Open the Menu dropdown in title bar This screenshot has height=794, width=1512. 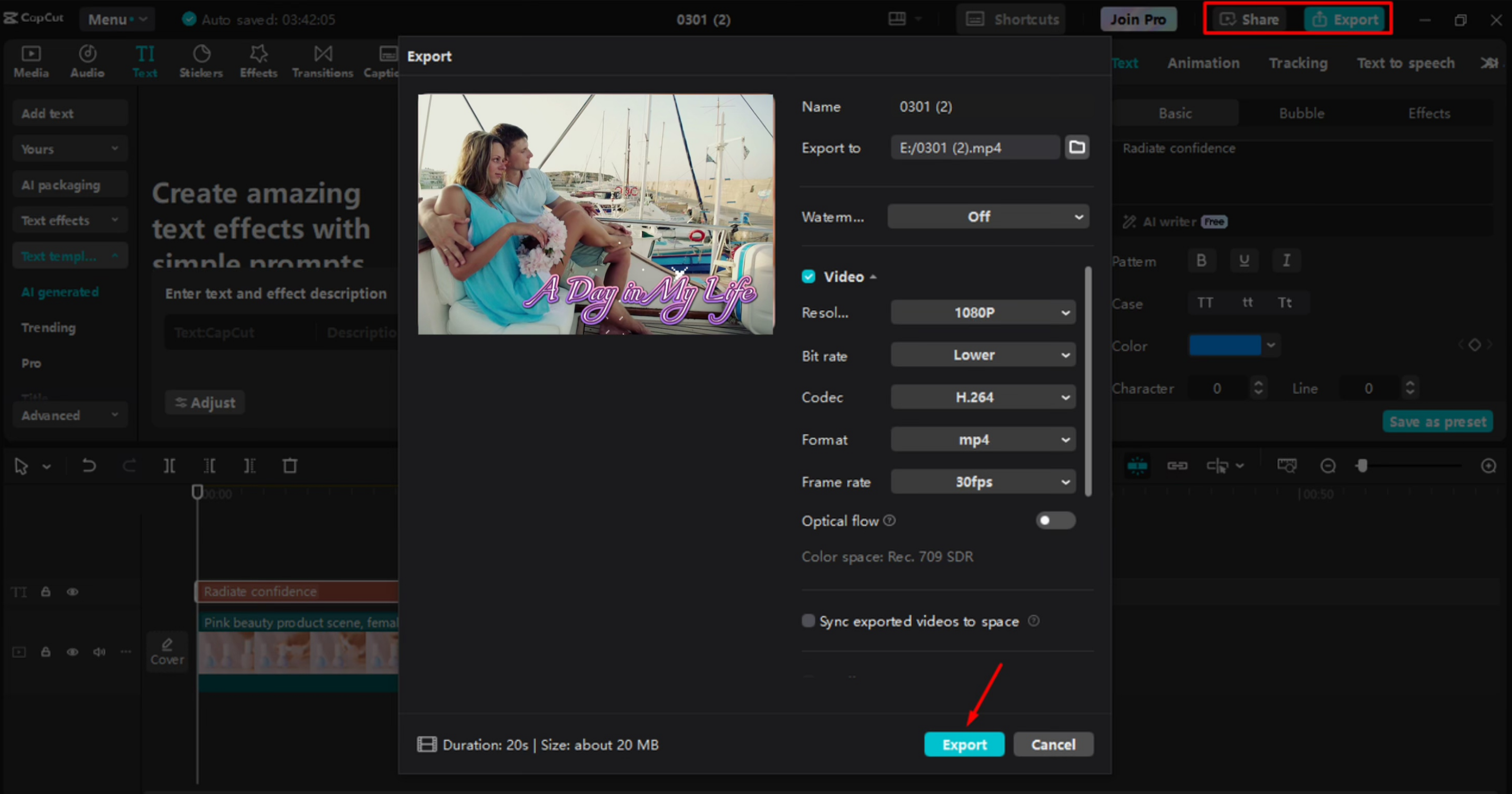tap(117, 20)
